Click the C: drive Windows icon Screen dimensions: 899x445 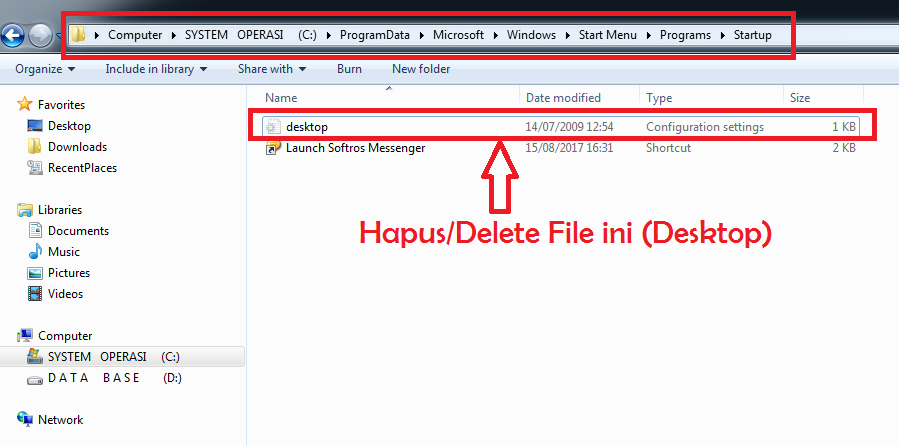pos(35,356)
